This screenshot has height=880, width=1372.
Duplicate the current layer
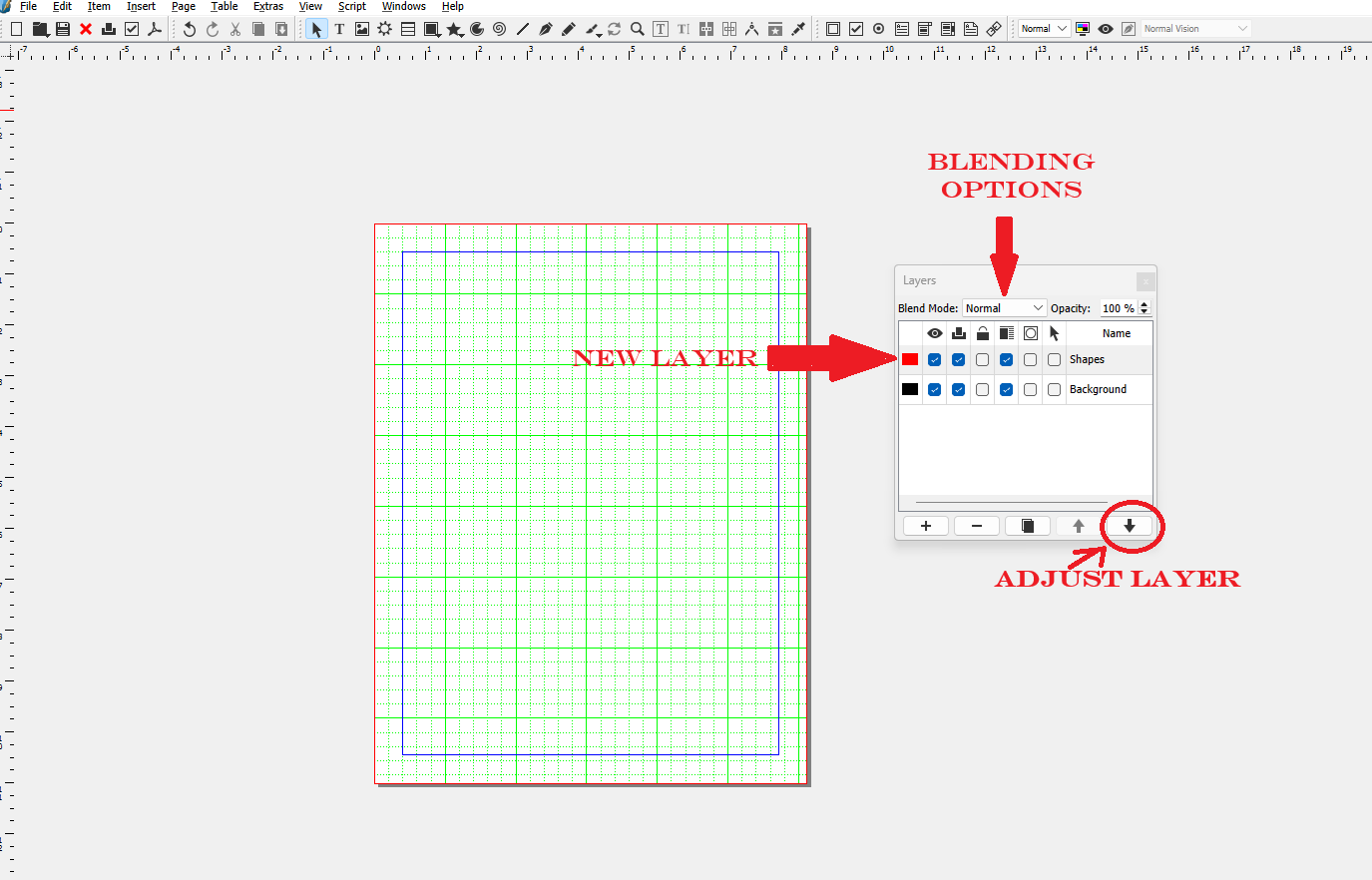click(1028, 526)
